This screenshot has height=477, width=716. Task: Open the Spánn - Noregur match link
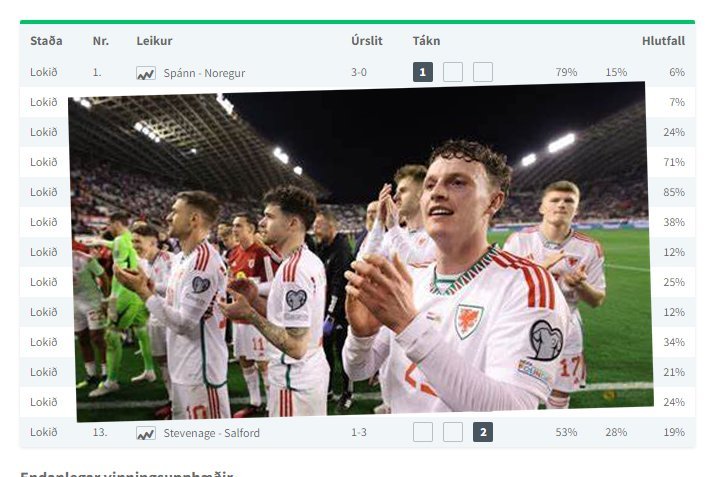point(204,73)
